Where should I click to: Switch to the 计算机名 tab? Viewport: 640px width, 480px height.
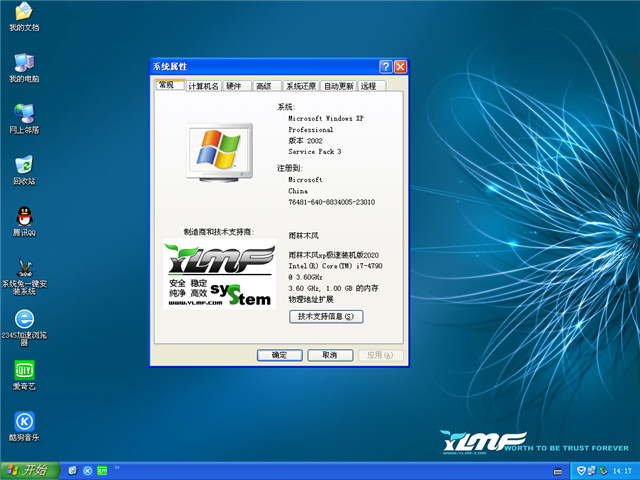(203, 87)
